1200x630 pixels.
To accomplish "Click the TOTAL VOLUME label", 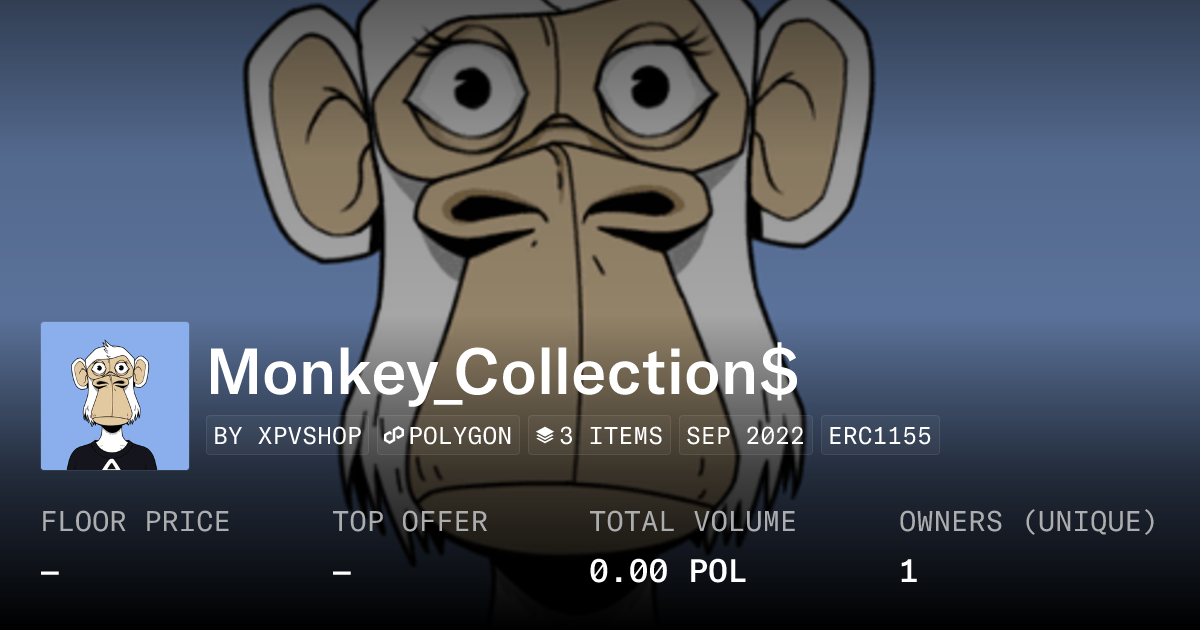I will tap(692, 522).
